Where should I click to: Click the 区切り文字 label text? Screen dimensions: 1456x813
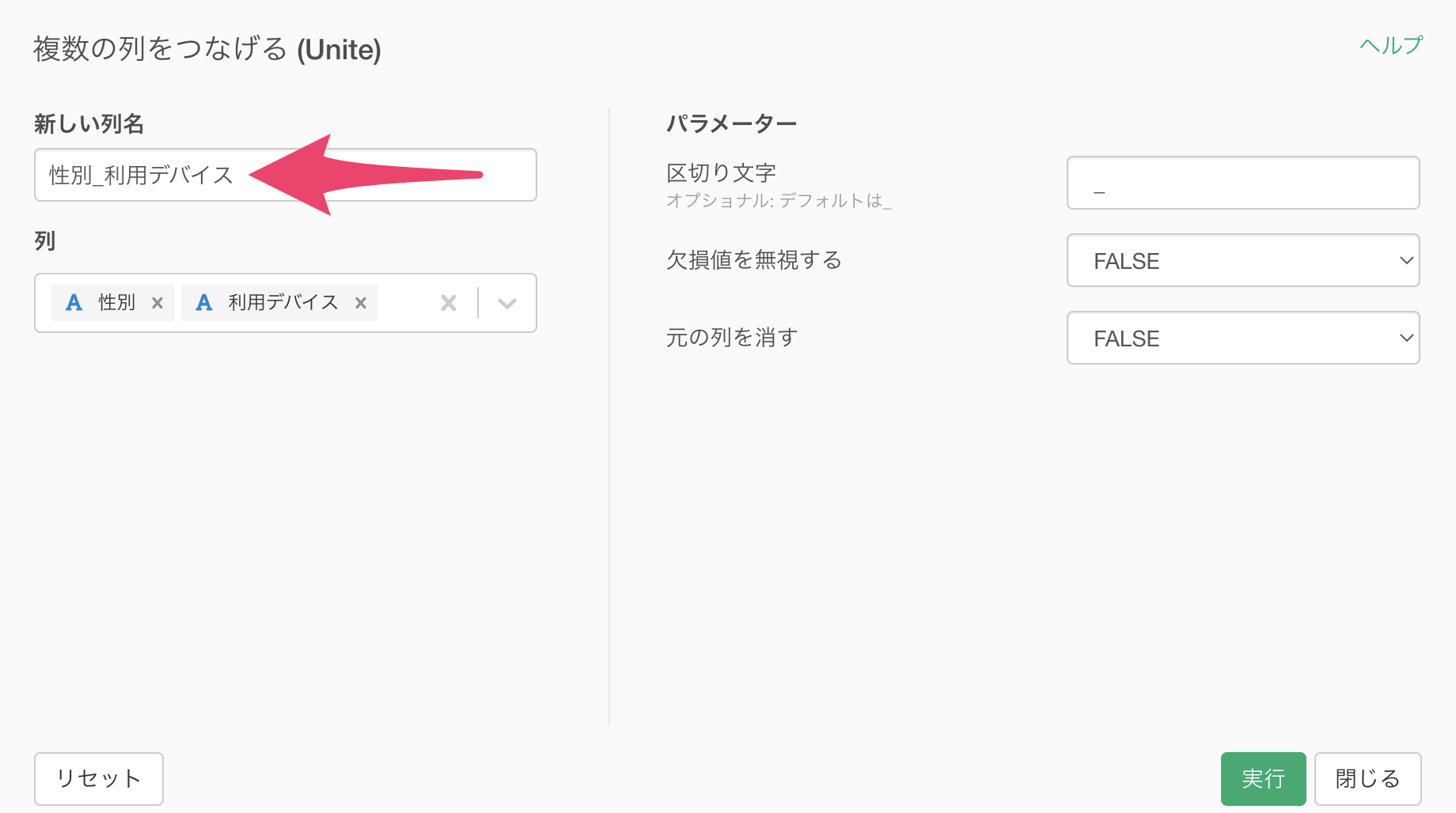pyautogui.click(x=721, y=173)
